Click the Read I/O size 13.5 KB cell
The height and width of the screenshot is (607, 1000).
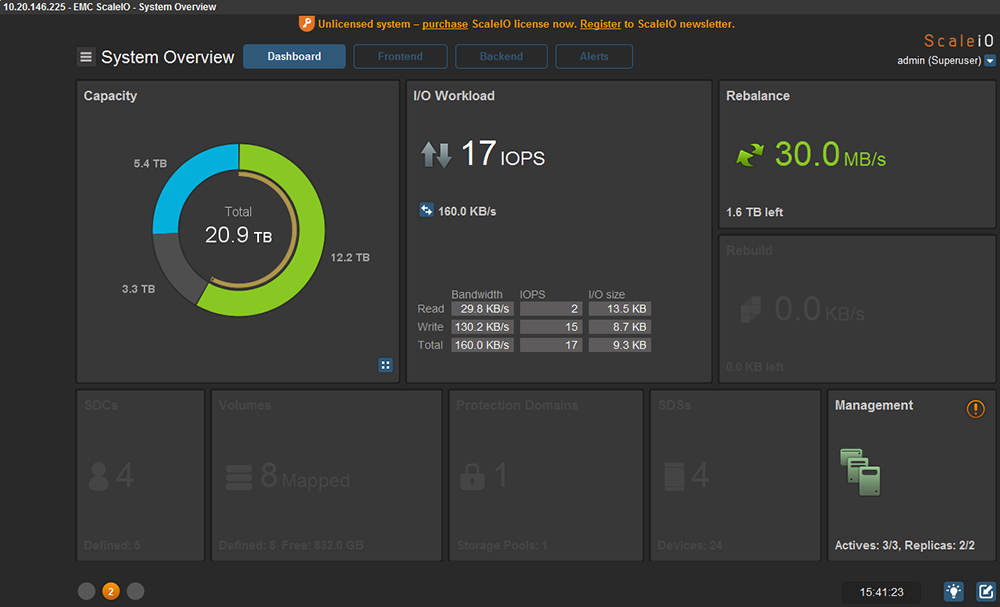619,309
